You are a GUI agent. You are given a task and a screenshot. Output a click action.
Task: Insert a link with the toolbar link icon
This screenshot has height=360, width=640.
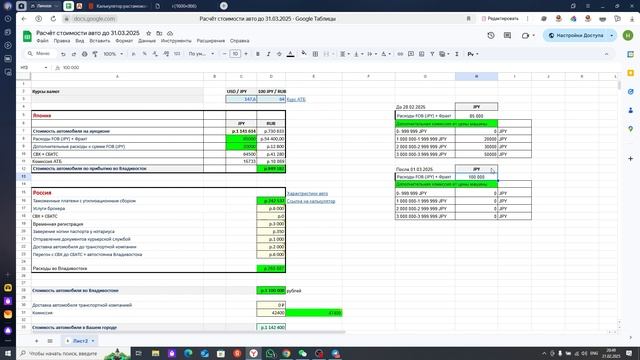point(400,54)
